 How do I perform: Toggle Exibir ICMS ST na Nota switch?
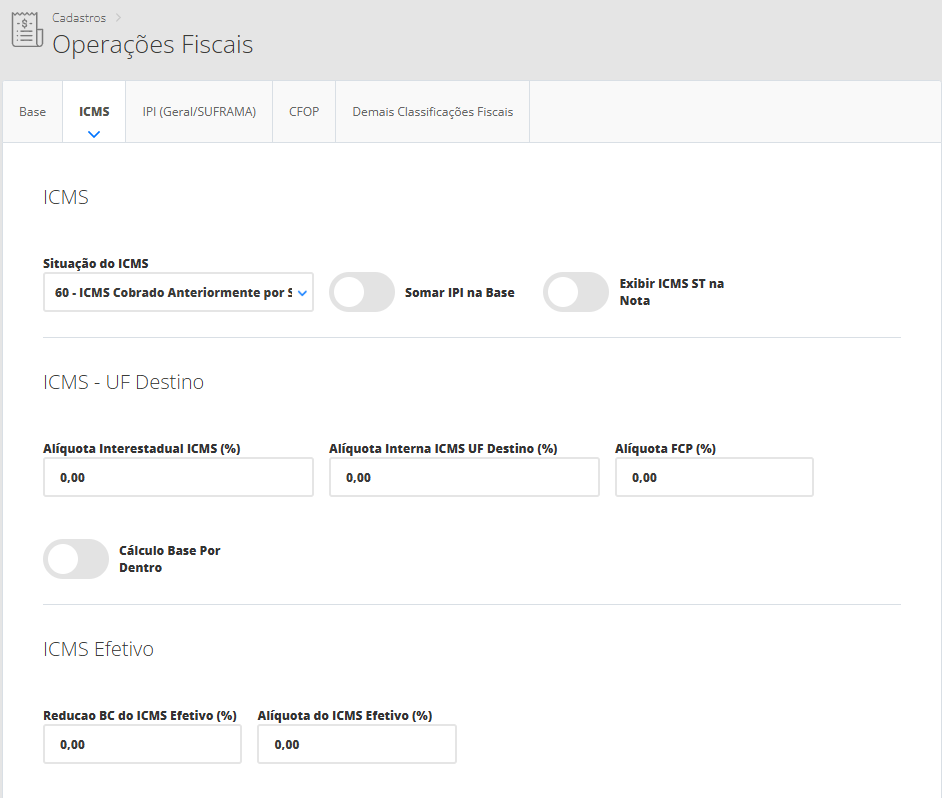click(x=576, y=293)
